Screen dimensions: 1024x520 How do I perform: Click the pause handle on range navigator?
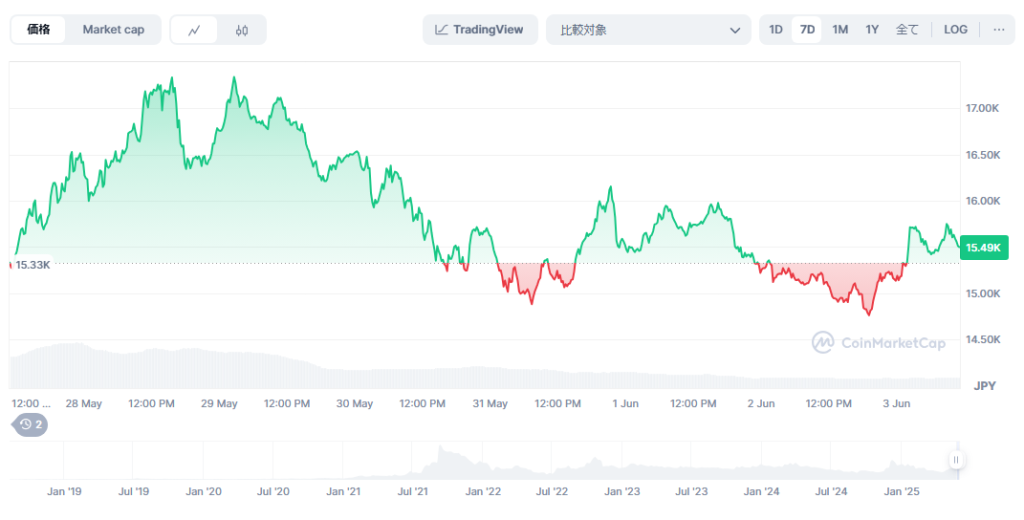[956, 460]
